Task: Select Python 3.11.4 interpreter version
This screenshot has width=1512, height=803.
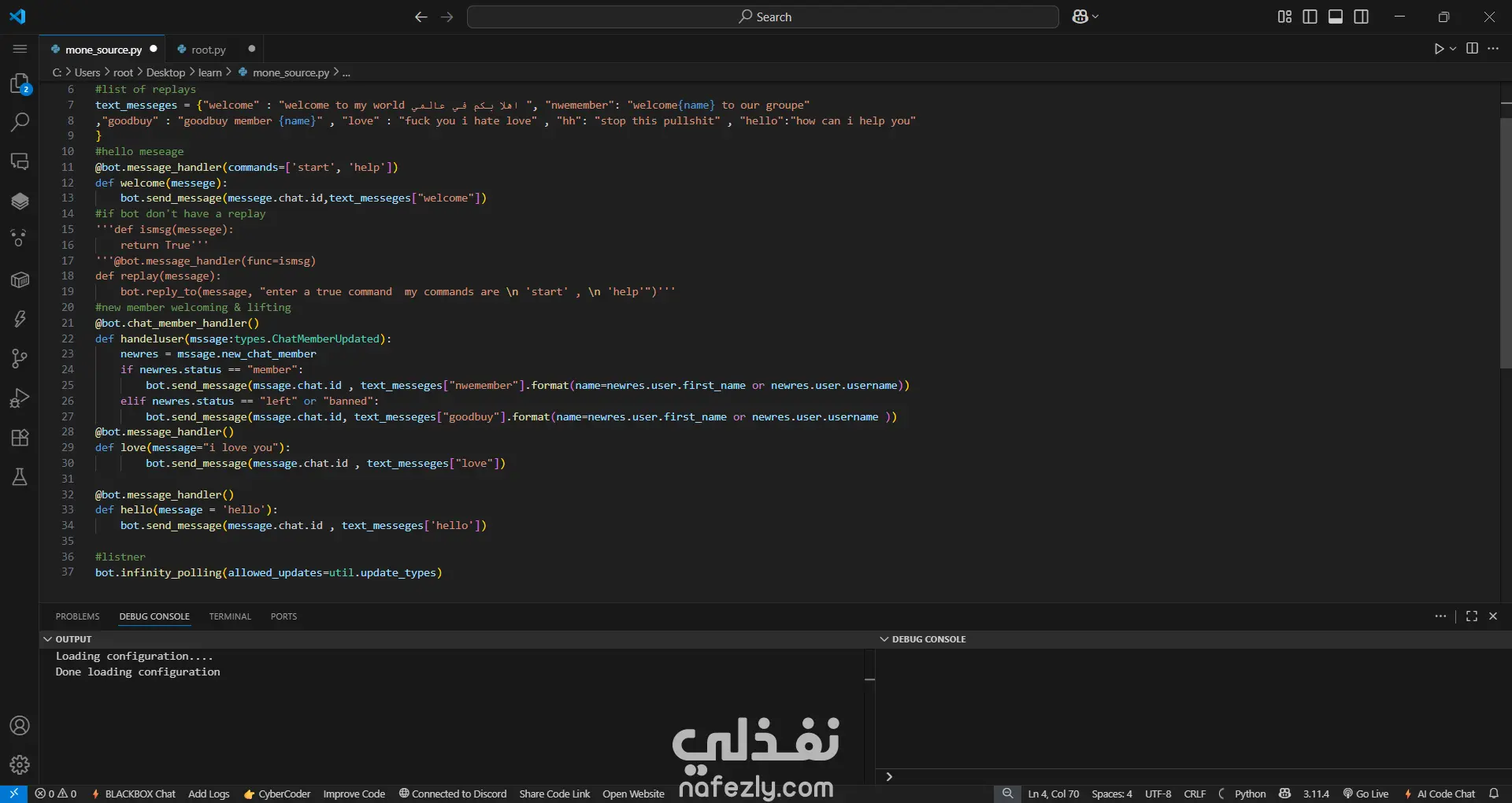Action: 1315,794
